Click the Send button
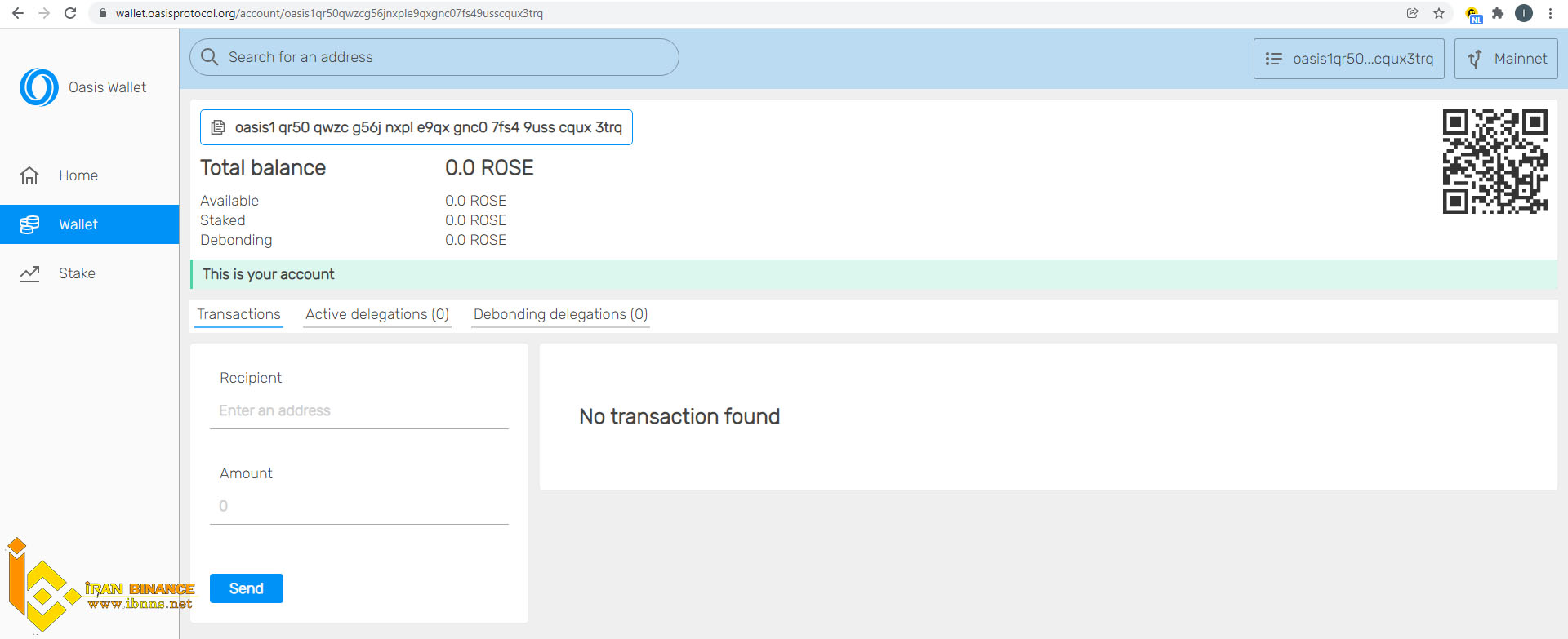Viewport: 1568px width, 639px height. click(247, 588)
